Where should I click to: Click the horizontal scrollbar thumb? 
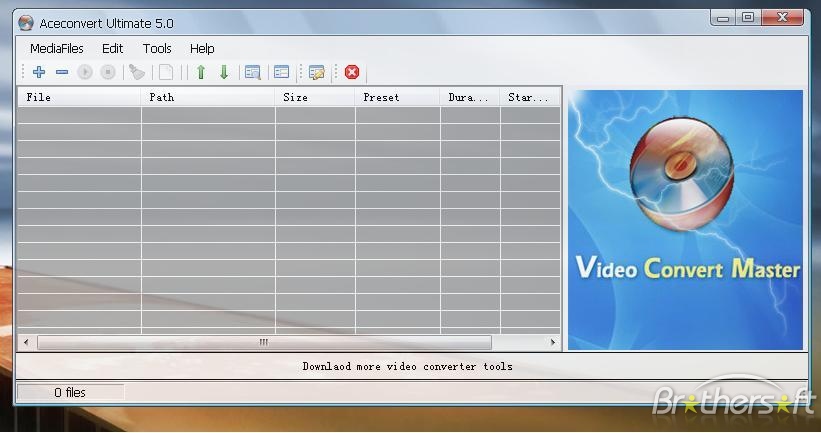[264, 342]
